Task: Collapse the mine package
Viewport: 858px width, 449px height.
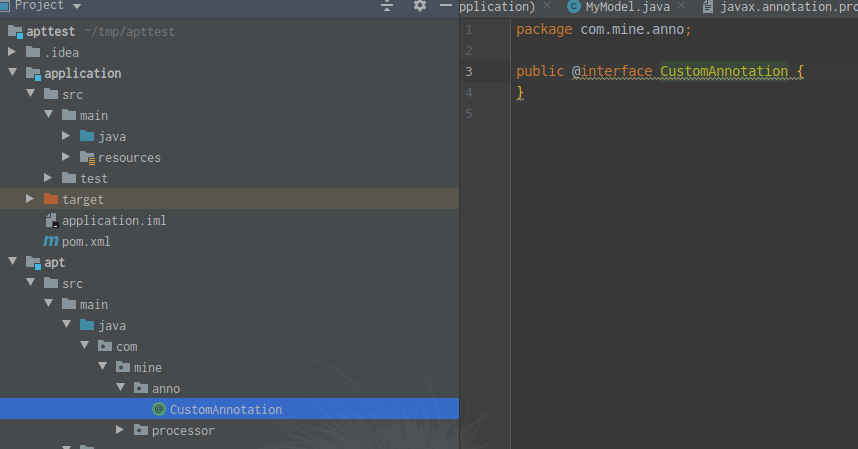Action: coord(103,366)
